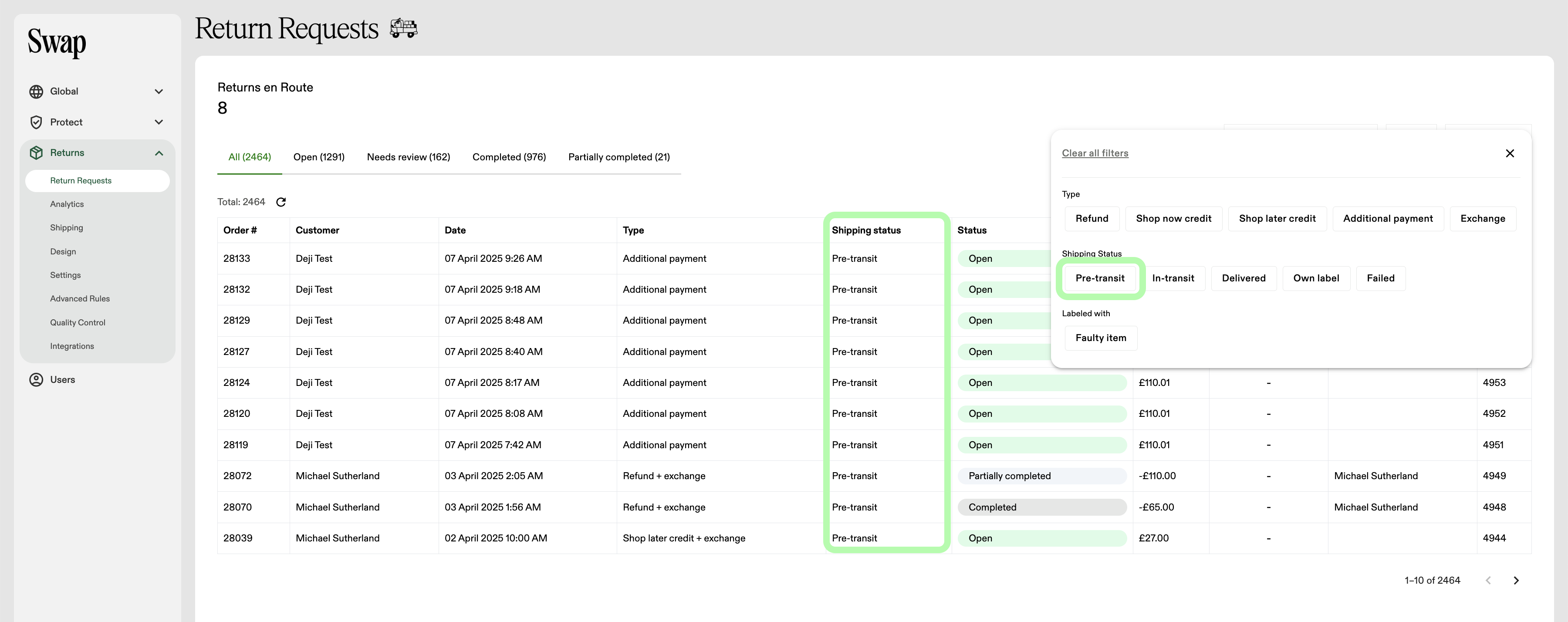Viewport: 1568px width, 622px height.
Task: Click Partially completed status badge for 28072
Action: [x=1042, y=476]
